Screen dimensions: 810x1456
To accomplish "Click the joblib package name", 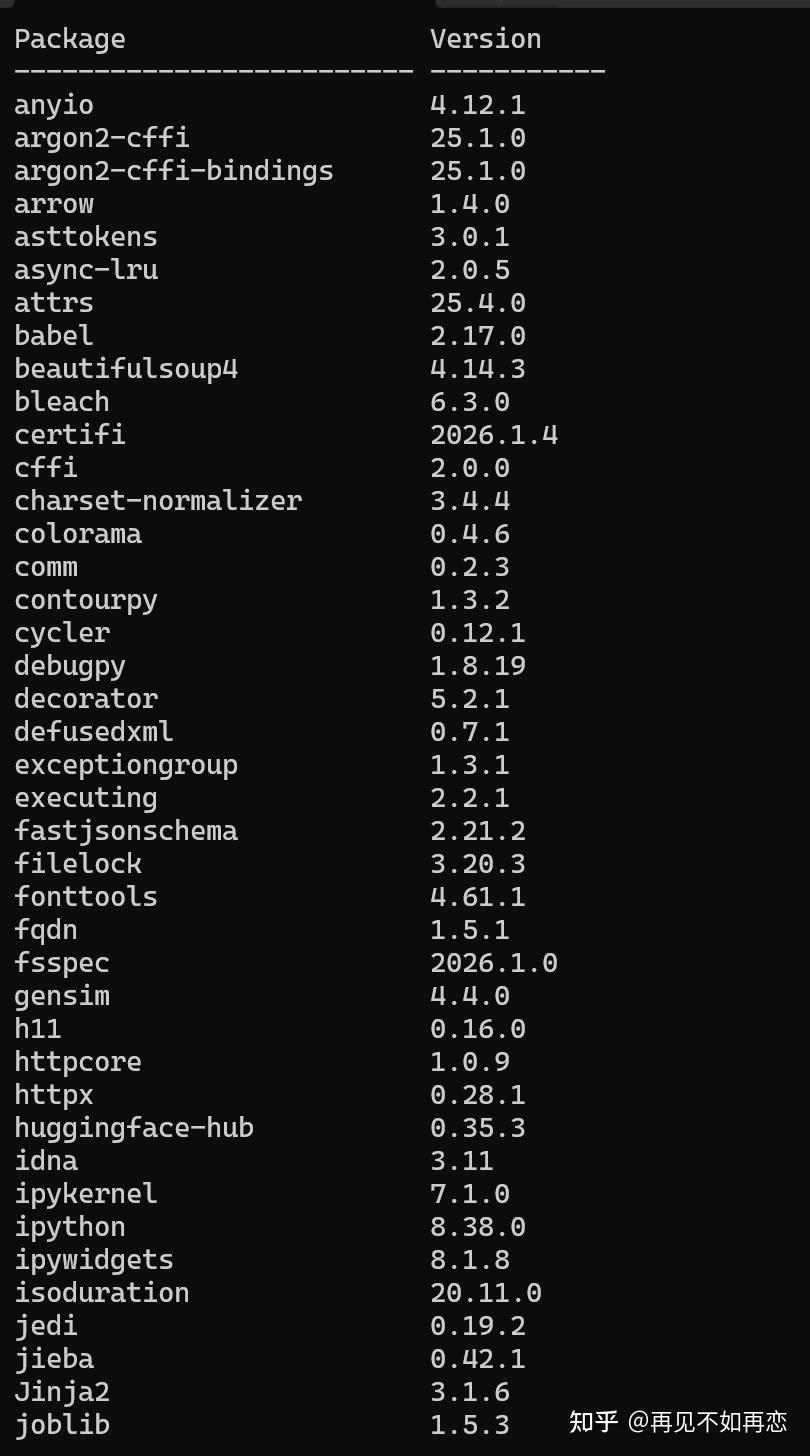I will [x=62, y=1425].
